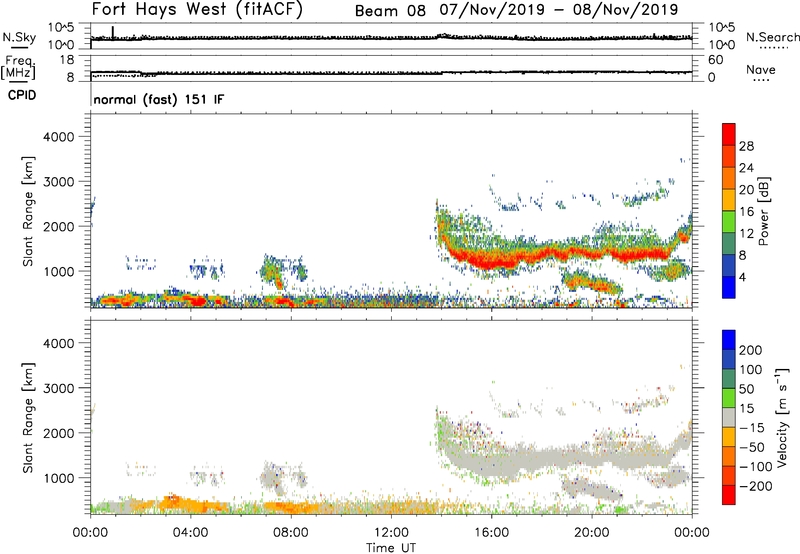The width and height of the screenshot is (800, 554).
Task: Select the gray segment of velocity color bar
Action: pos(729,417)
